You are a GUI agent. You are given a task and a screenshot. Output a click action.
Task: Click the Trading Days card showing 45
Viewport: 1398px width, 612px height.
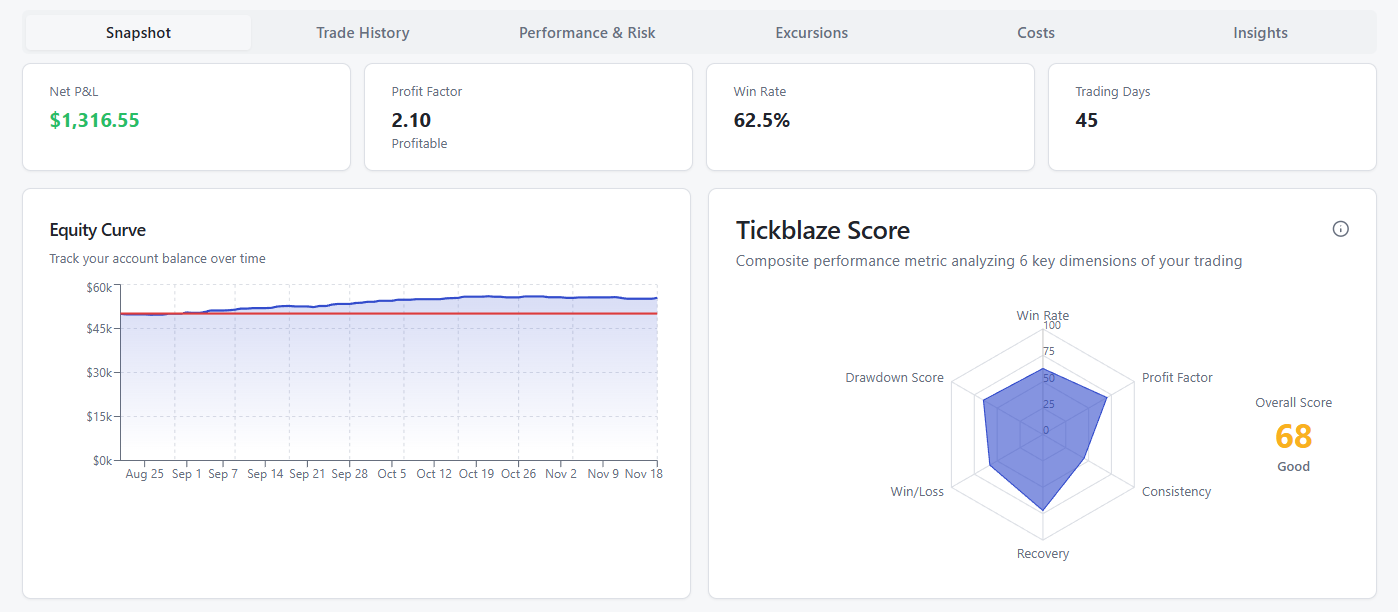click(x=1212, y=117)
